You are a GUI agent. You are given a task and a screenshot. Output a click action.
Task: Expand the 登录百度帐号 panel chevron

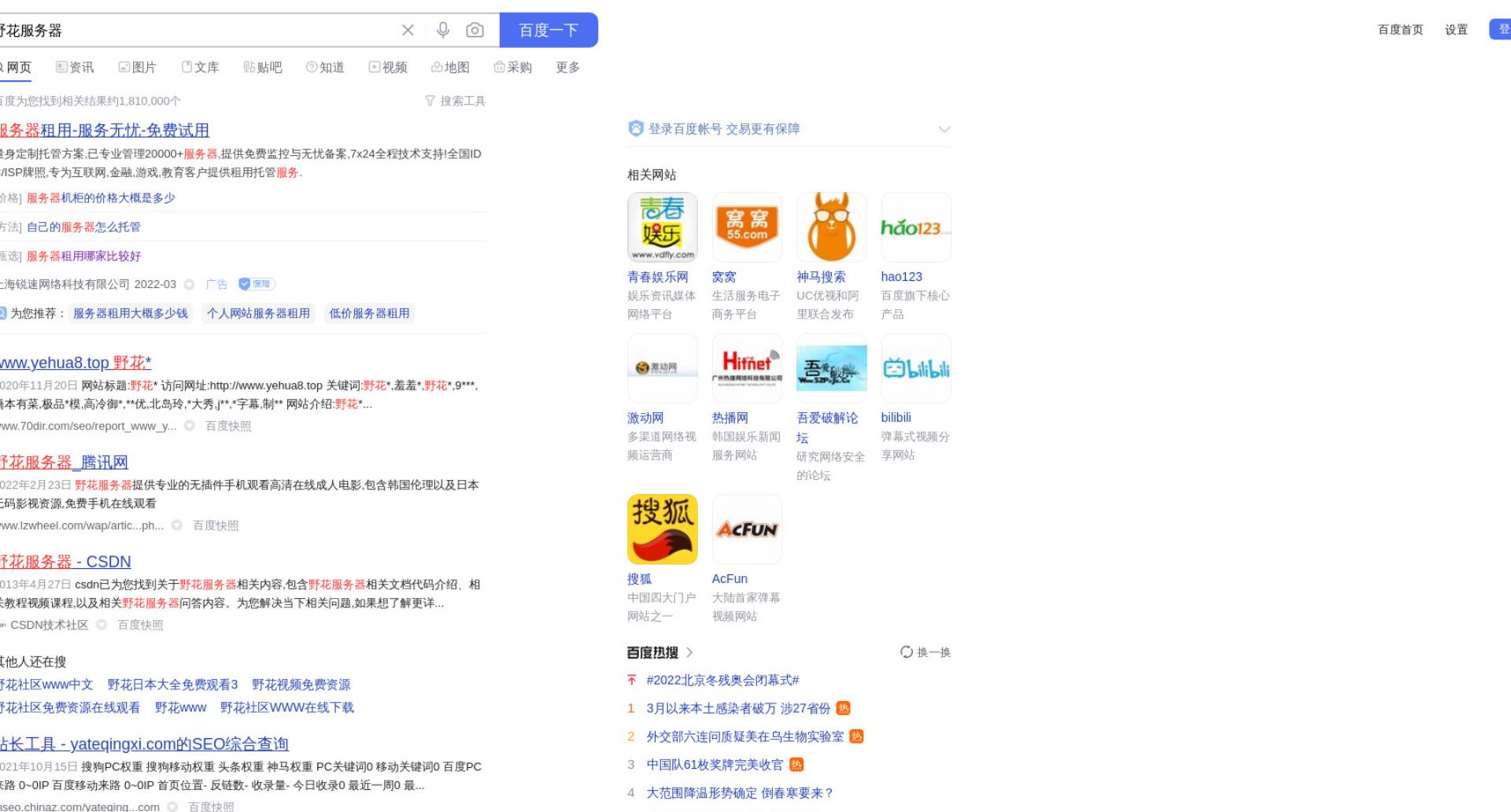944,129
